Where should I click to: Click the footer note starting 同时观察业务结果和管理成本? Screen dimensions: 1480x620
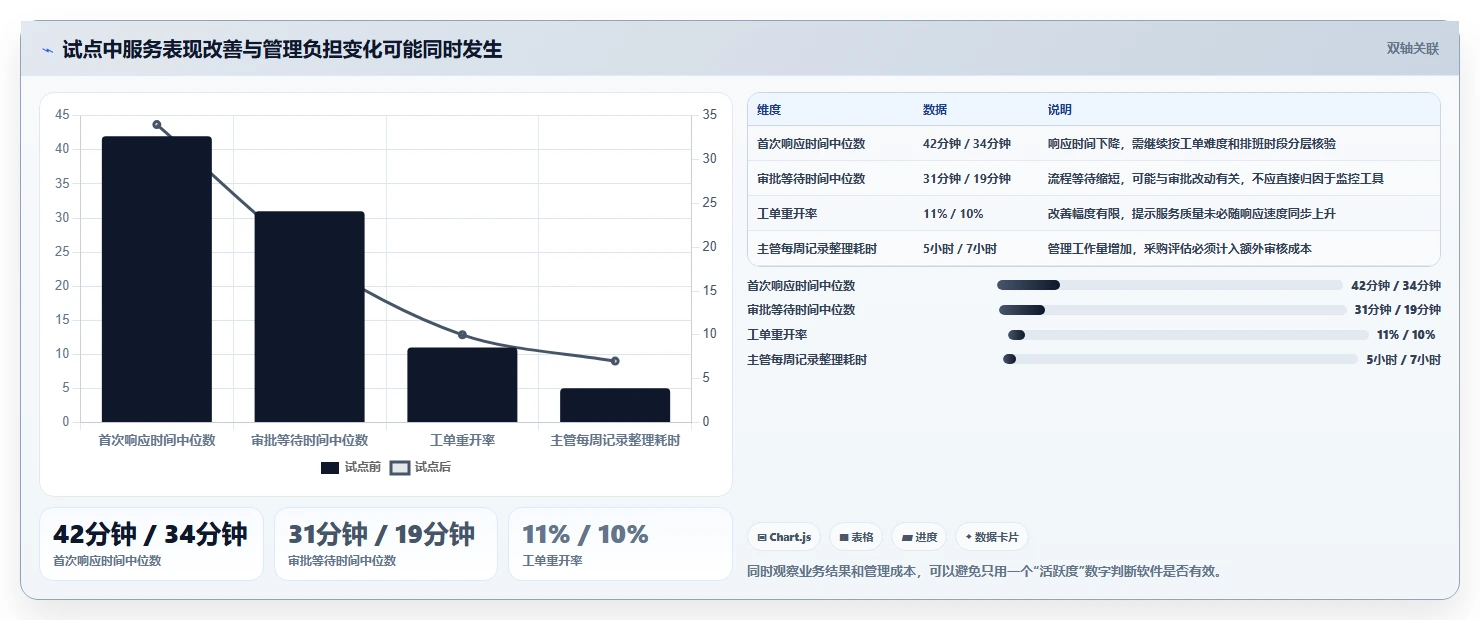click(x=985, y=572)
